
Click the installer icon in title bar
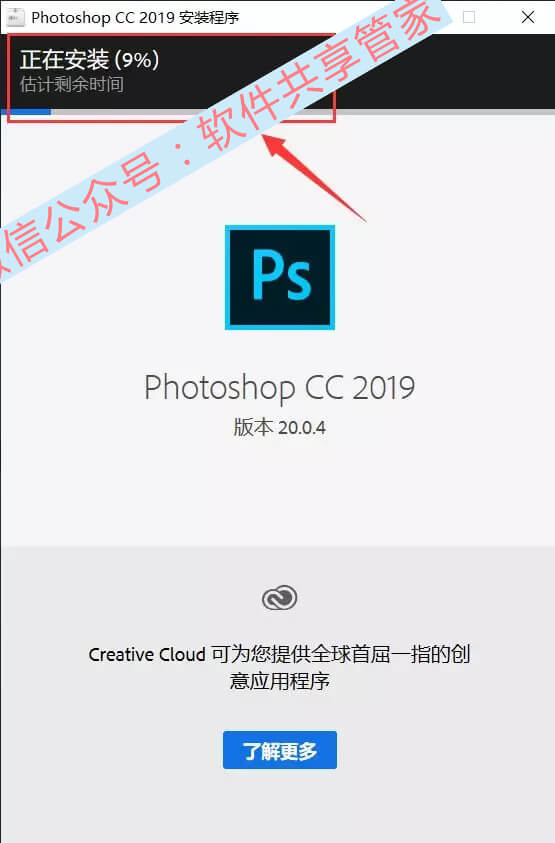(x=15, y=17)
